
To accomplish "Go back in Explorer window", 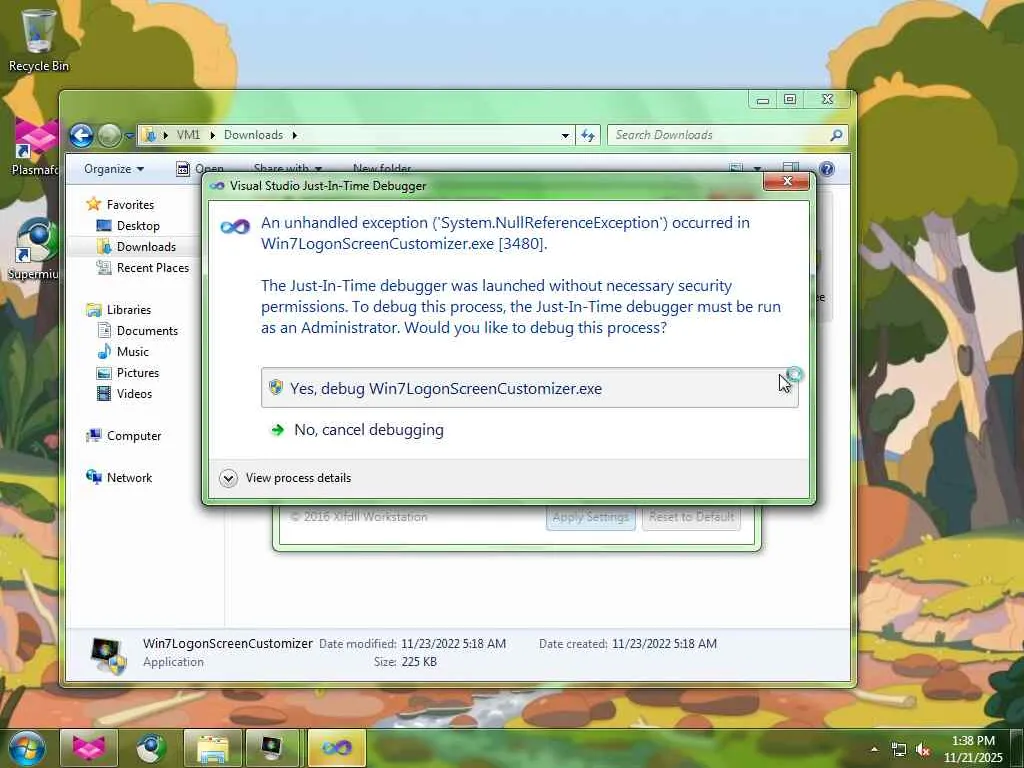I will (82, 136).
